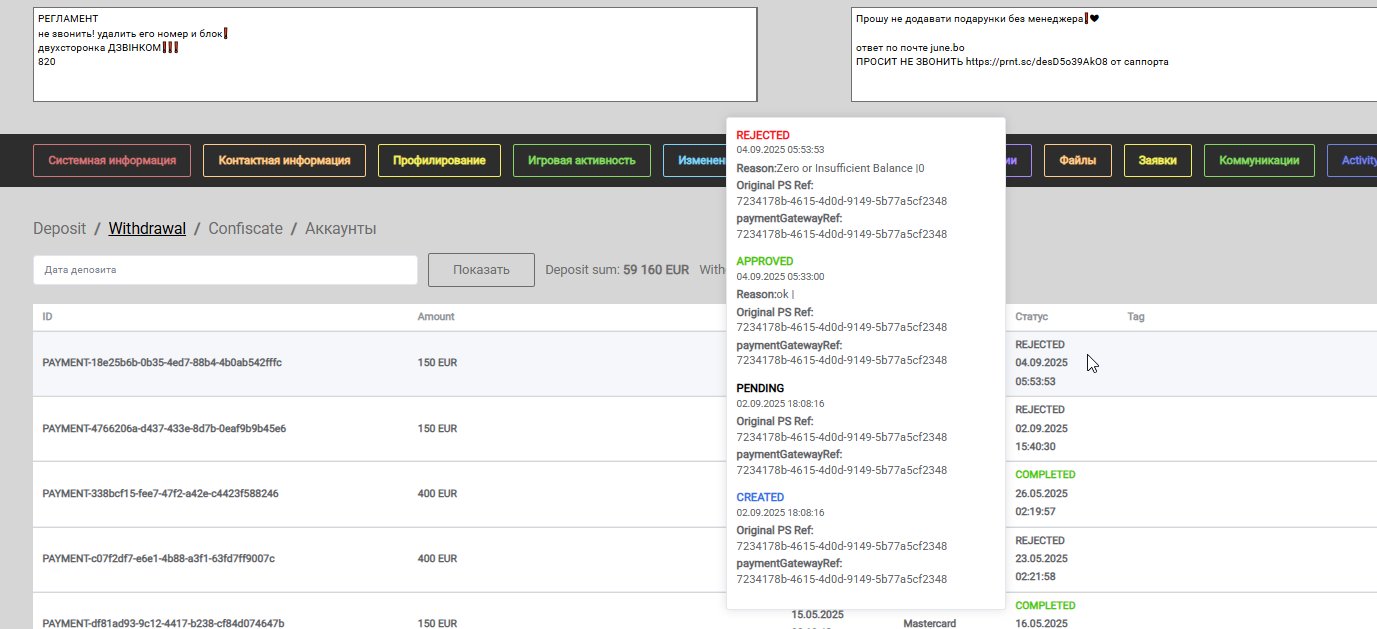Viewport: 1377px width, 629px height.
Task: Switch to the Профилирование tab
Action: pos(439,160)
